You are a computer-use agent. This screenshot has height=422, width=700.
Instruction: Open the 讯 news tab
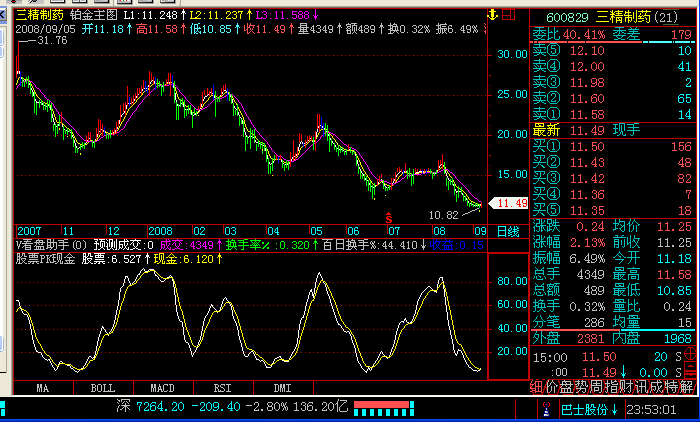tap(642, 387)
